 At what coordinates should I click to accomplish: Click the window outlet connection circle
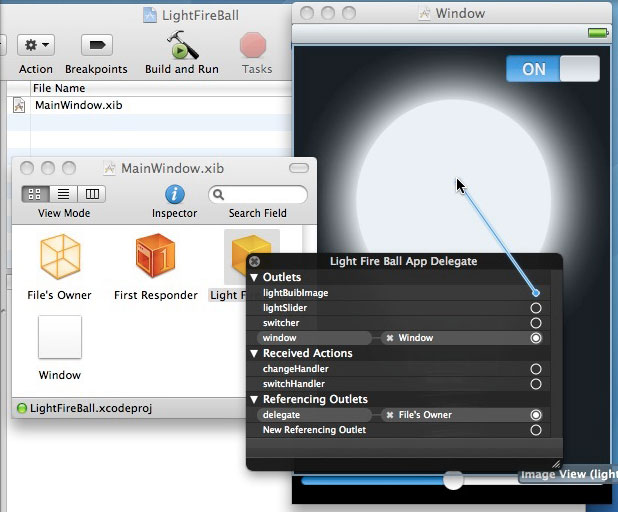536,338
